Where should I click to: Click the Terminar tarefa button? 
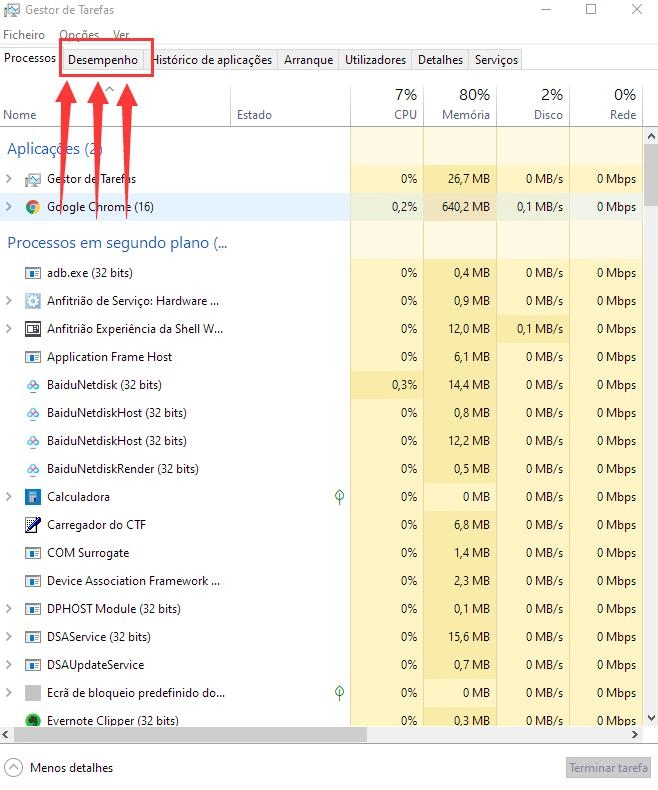coord(608,768)
